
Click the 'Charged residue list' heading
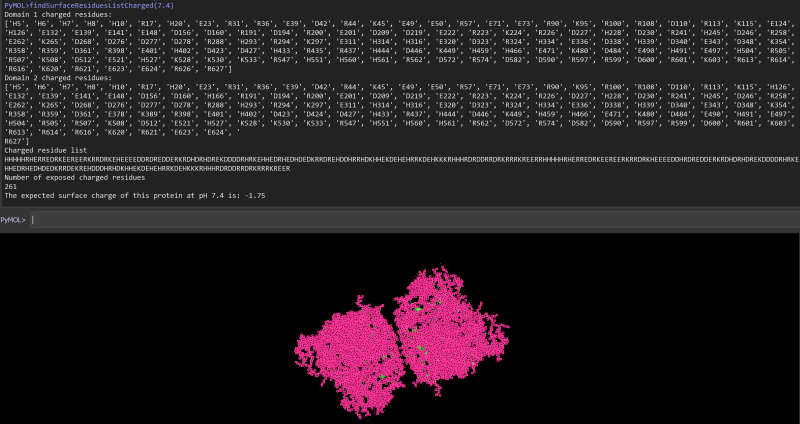tap(46, 151)
